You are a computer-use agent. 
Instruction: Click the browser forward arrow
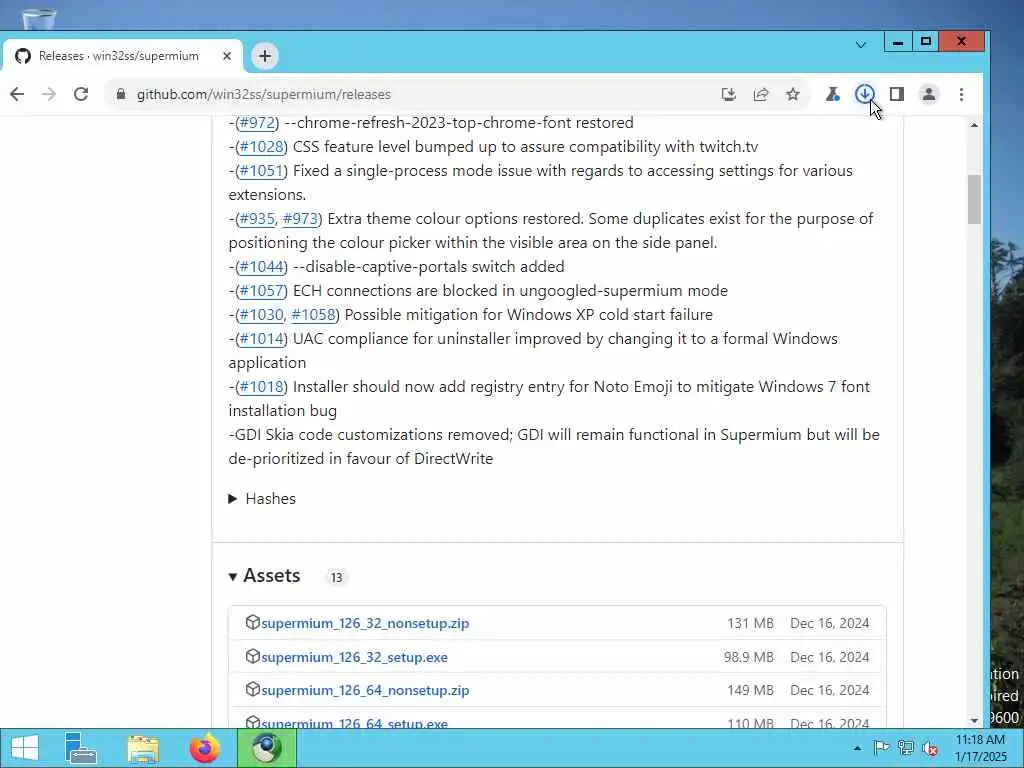tap(49, 94)
